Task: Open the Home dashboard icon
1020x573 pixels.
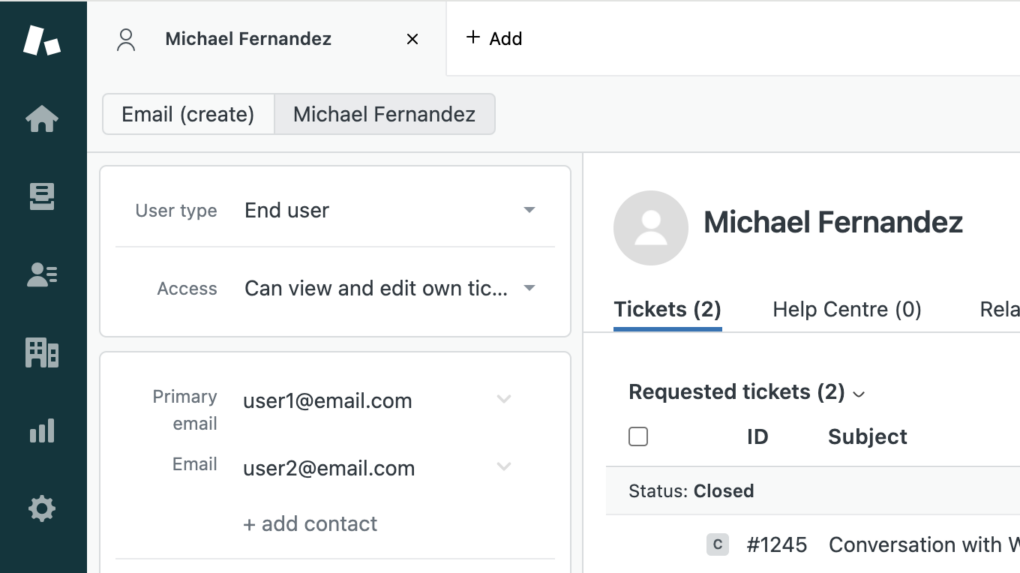Action: [42, 119]
